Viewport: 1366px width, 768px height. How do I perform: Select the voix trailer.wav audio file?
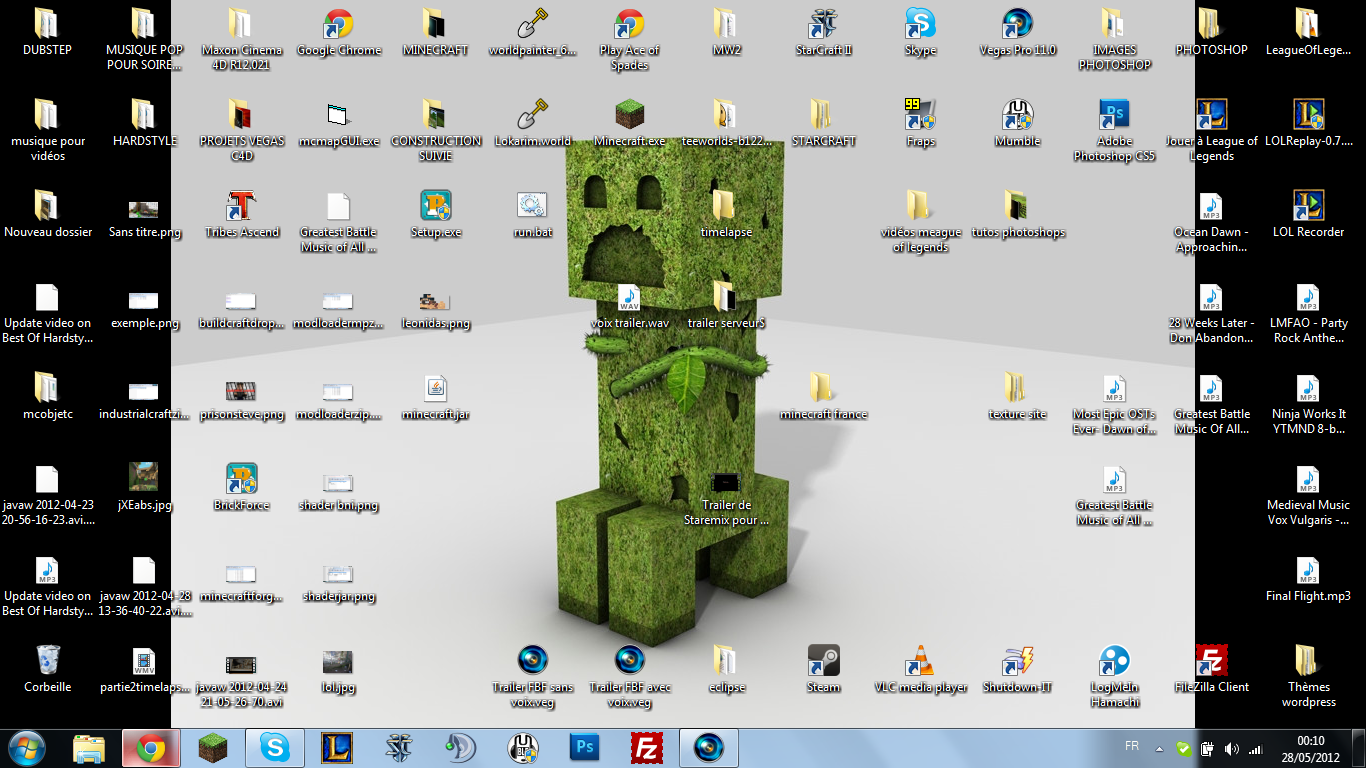coord(629,306)
